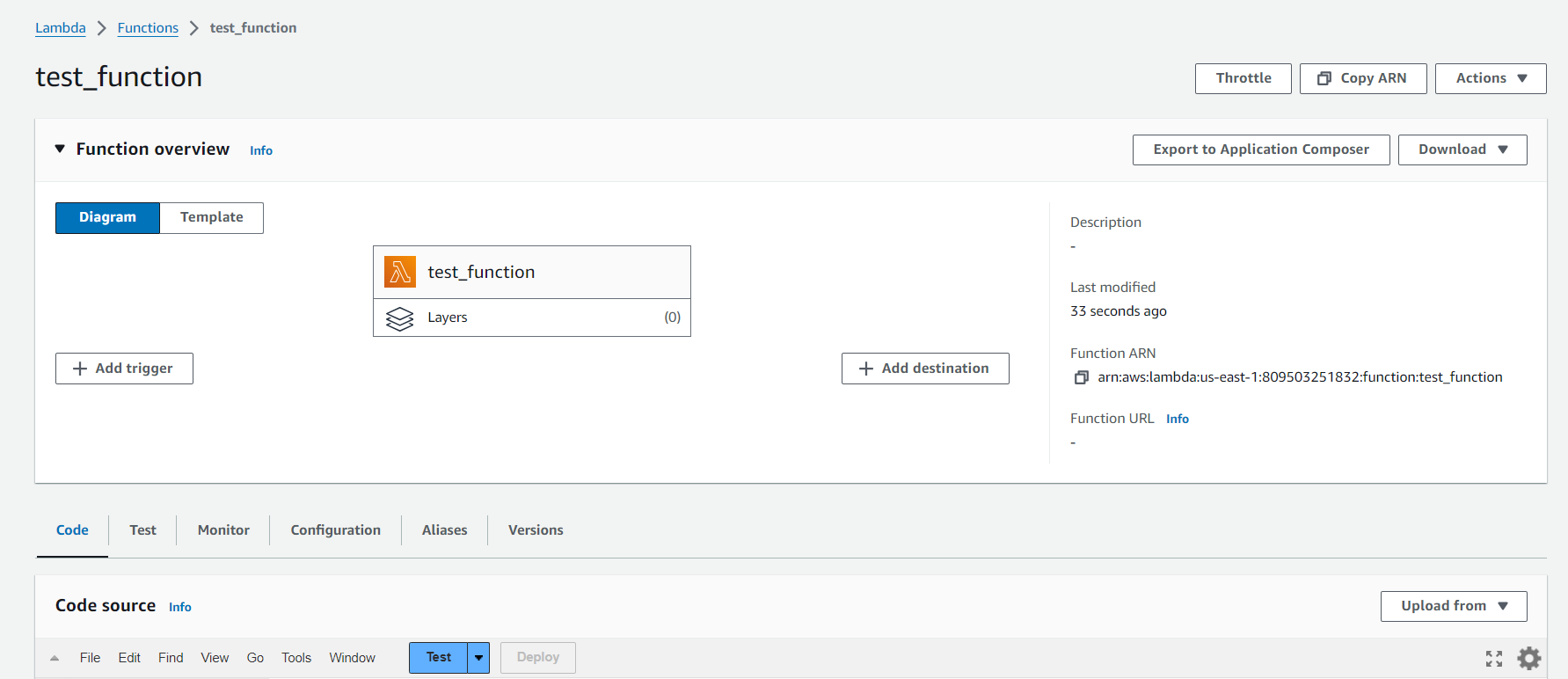Screen dimensions: 1568x679
Task: Open the Upload from dropdown
Action: (x=1453, y=606)
